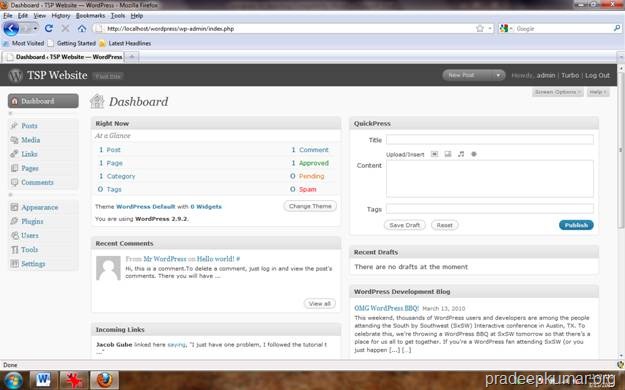Open the Tools menu in menu bar
Screen dimensions: 625x390
click(x=118, y=16)
